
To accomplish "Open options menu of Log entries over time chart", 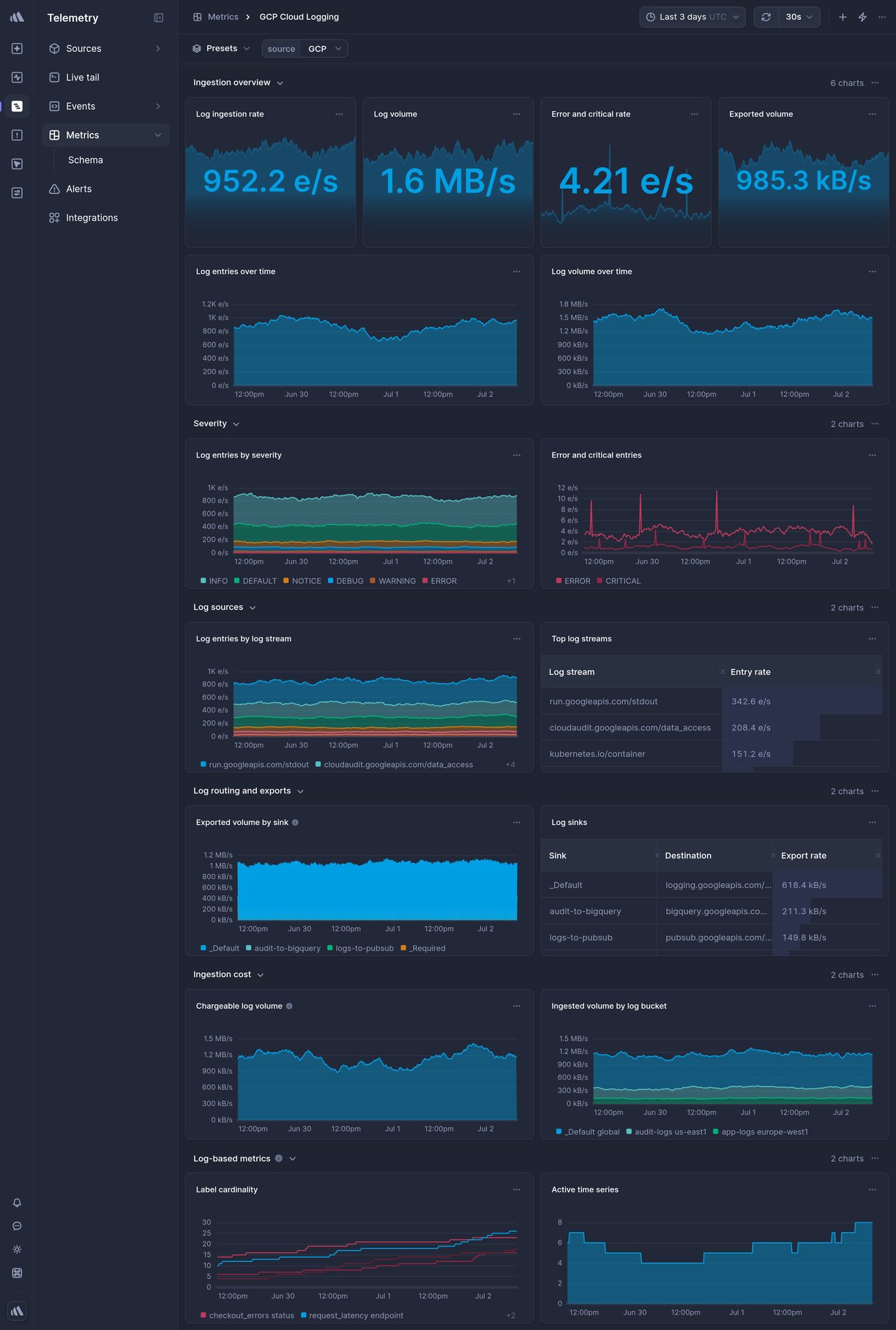I will (x=517, y=272).
